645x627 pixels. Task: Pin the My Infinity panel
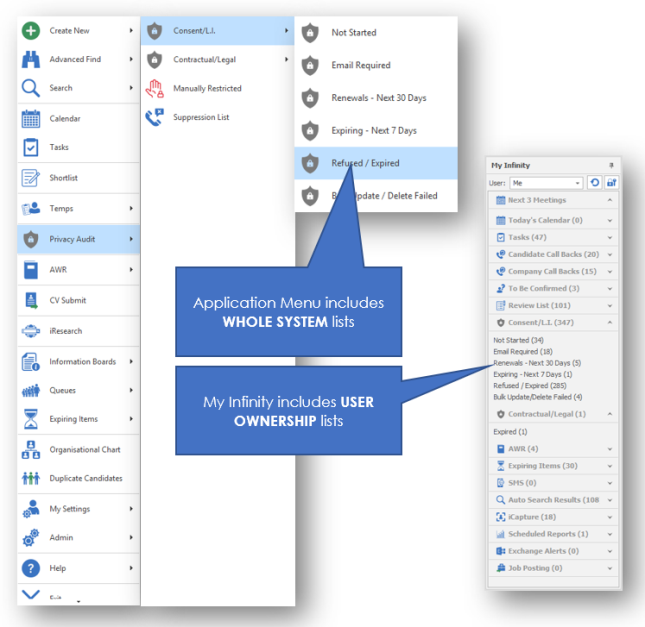611,165
